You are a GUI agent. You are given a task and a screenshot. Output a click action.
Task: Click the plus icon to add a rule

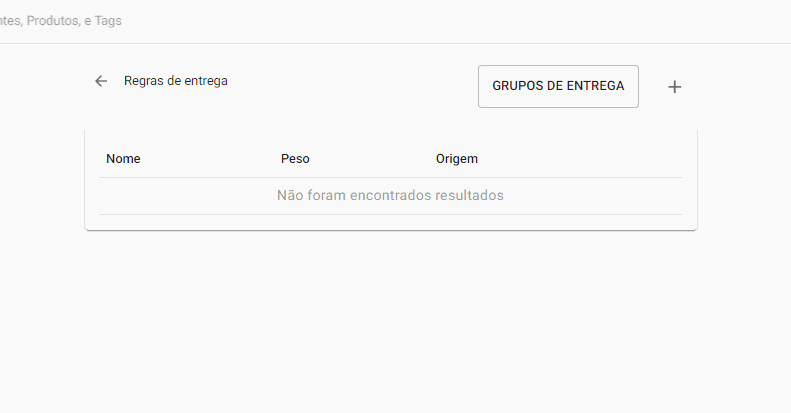[x=675, y=87]
